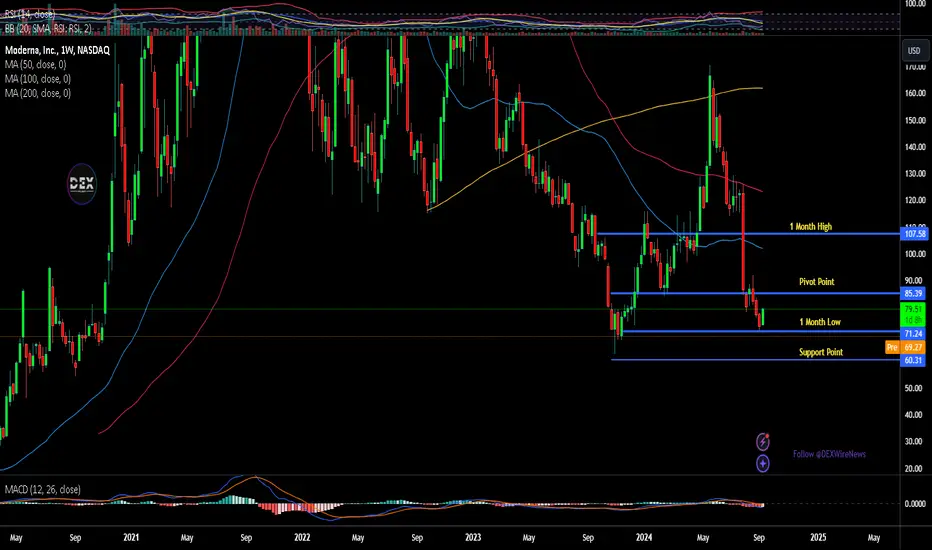Click the 1 Month Low label

pos(820,322)
